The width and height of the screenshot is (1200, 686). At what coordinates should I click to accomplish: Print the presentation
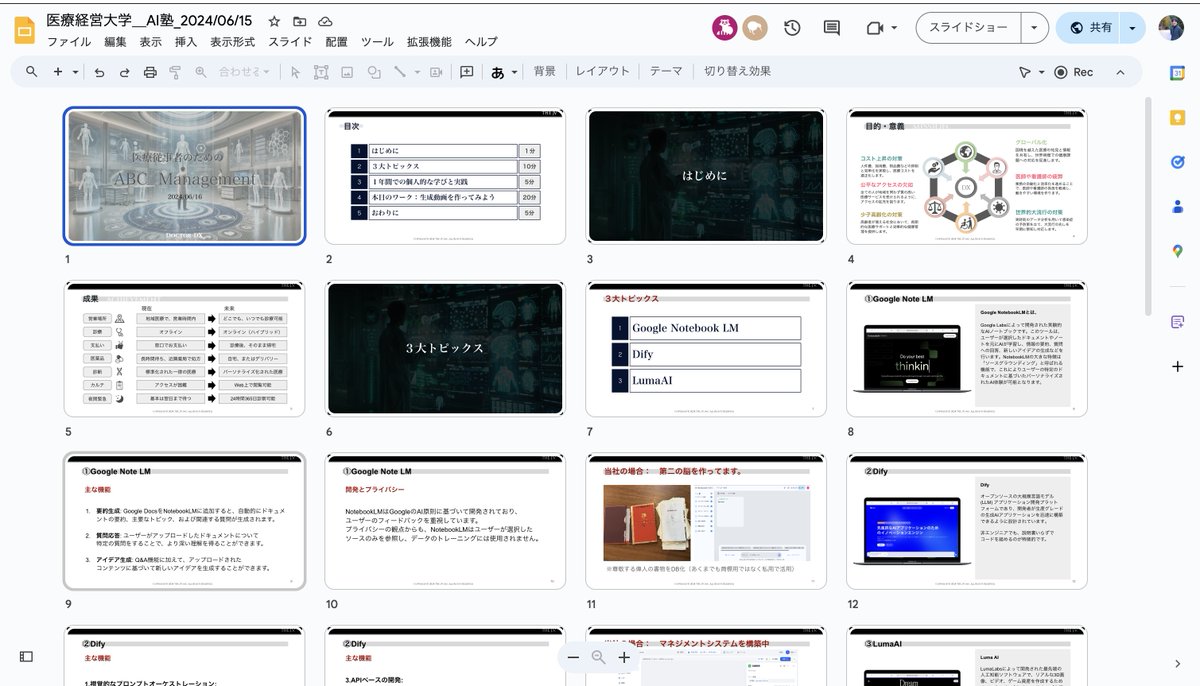coord(150,72)
